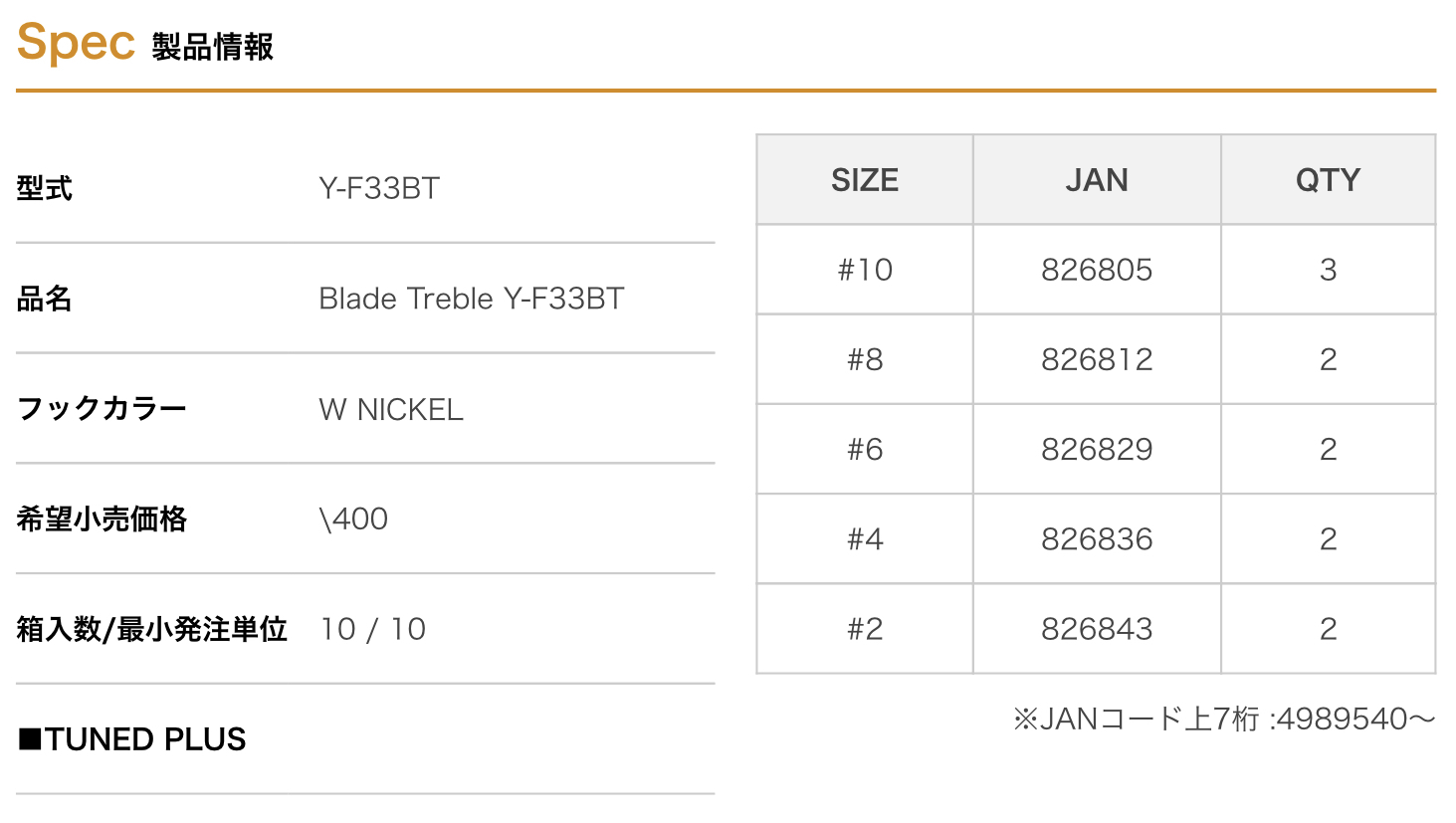Select the #10 size cell
Viewport: 1456px width, 823px height.
(x=865, y=270)
